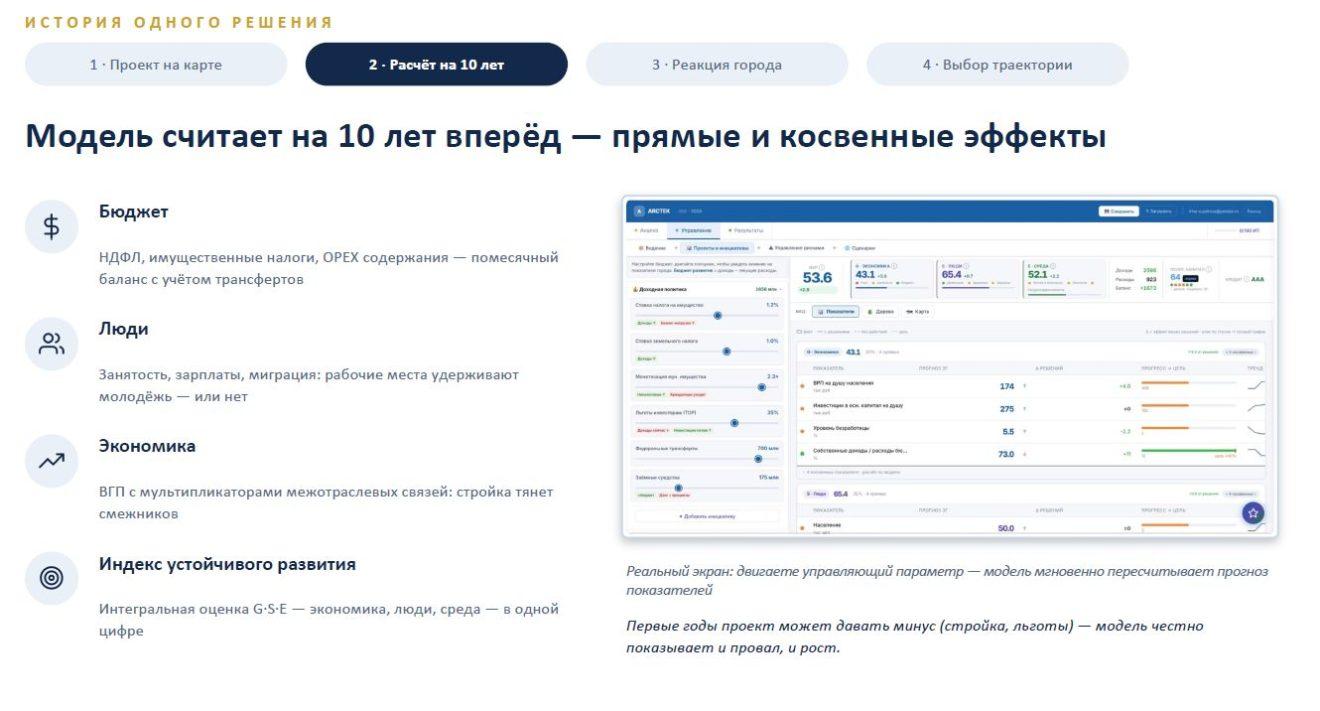The height and width of the screenshot is (711, 1320).
Task: Select the Показатели view button
Action: click(x=835, y=312)
